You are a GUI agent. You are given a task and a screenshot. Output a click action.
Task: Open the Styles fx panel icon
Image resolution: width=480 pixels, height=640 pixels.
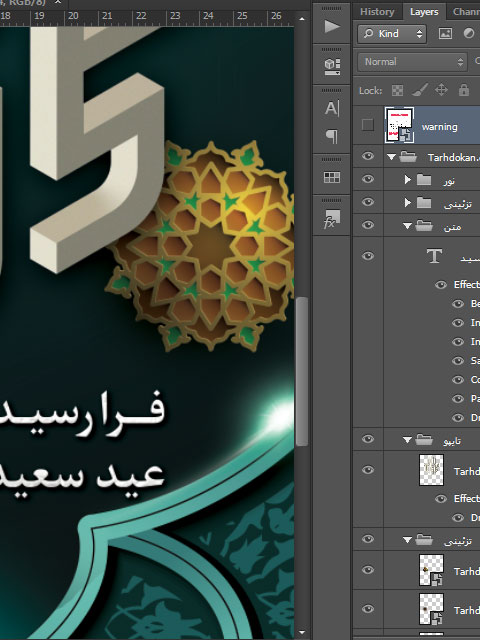pyautogui.click(x=332, y=219)
